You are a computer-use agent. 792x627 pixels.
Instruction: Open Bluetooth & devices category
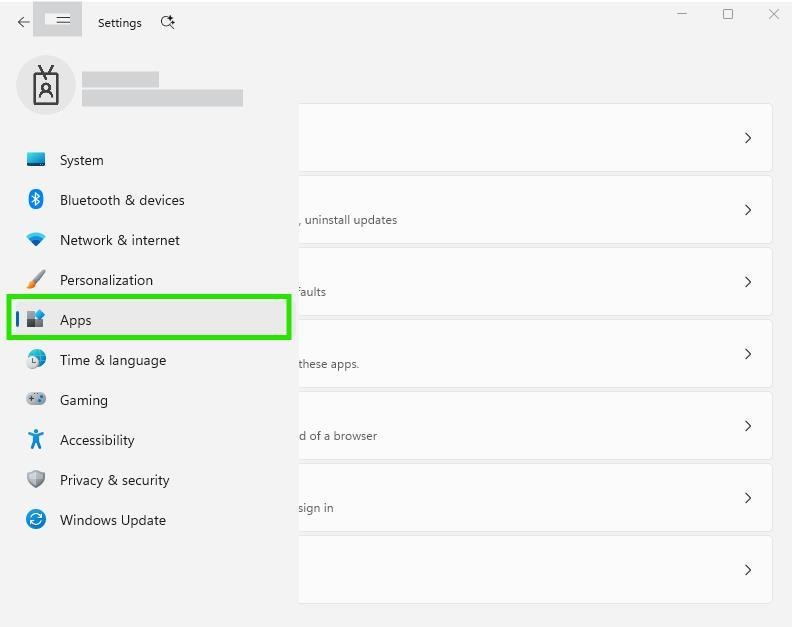click(x=148, y=200)
